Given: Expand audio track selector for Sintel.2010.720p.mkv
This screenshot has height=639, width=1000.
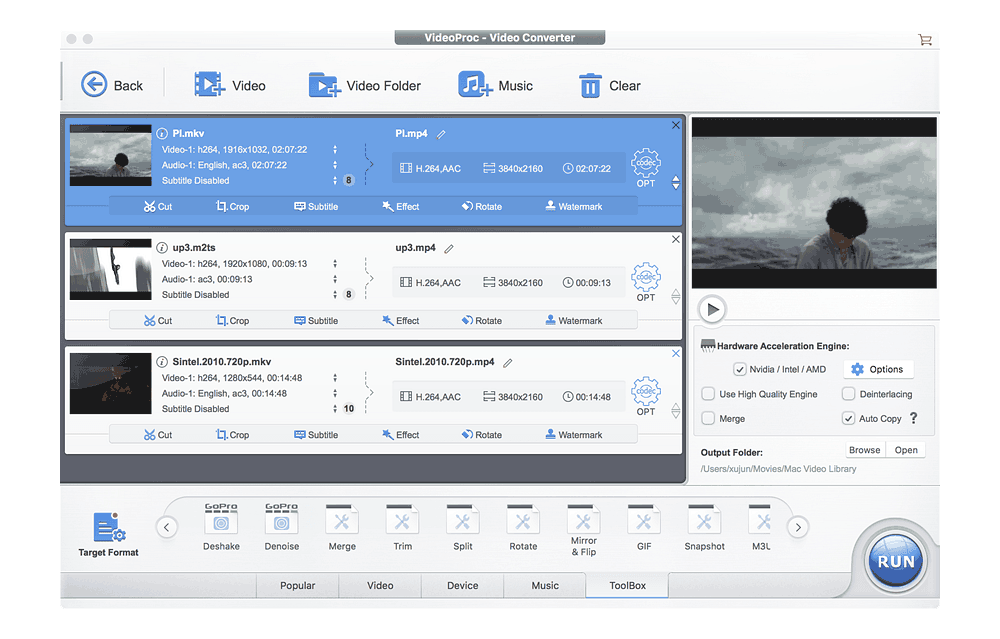Looking at the screenshot, I should [335, 393].
